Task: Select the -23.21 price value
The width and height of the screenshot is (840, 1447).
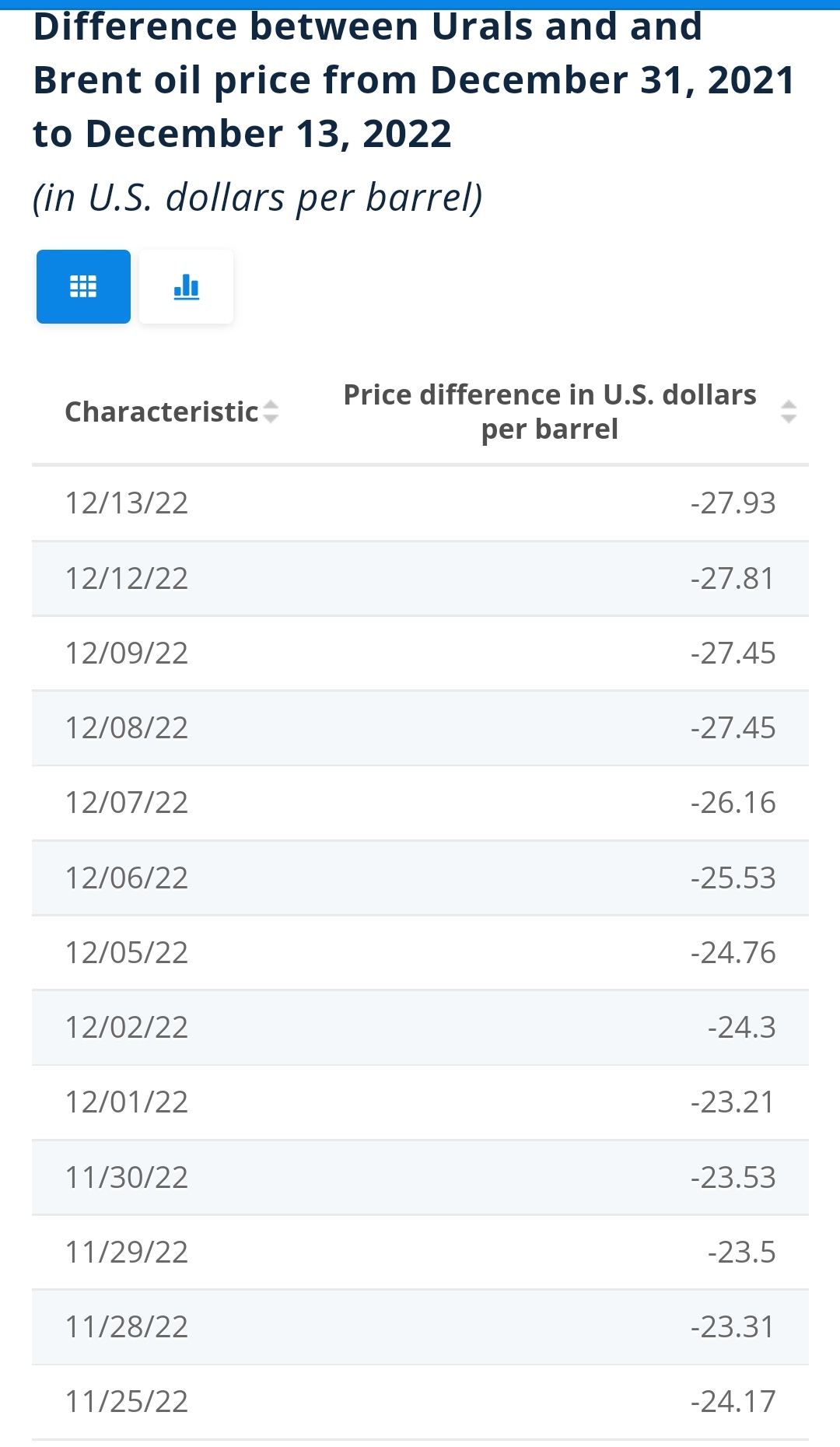Action: [x=733, y=1102]
